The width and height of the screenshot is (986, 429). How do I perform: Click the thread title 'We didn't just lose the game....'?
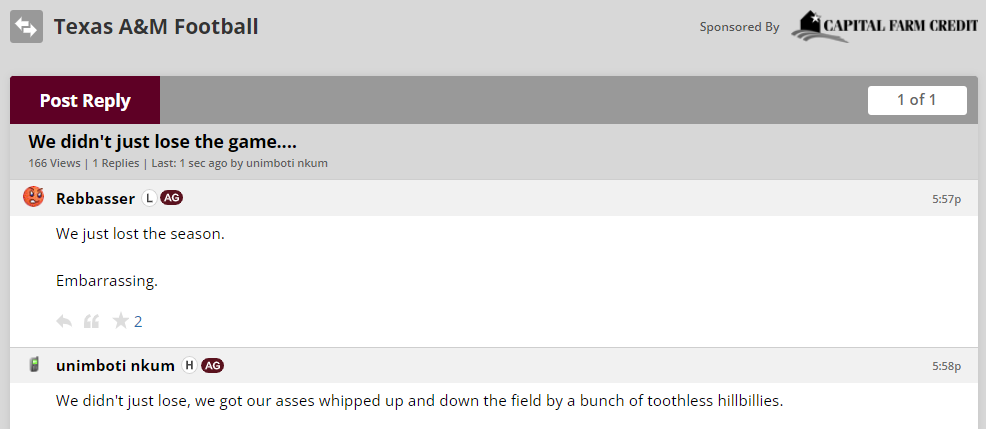pyautogui.click(x=162, y=142)
